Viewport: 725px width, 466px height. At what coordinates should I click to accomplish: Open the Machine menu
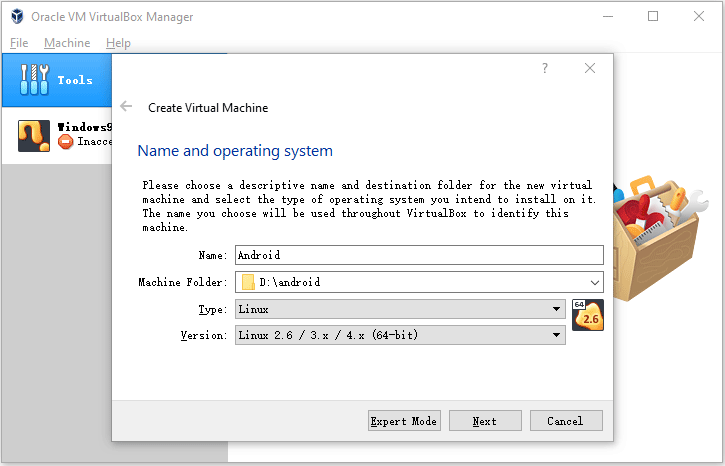coord(67,43)
